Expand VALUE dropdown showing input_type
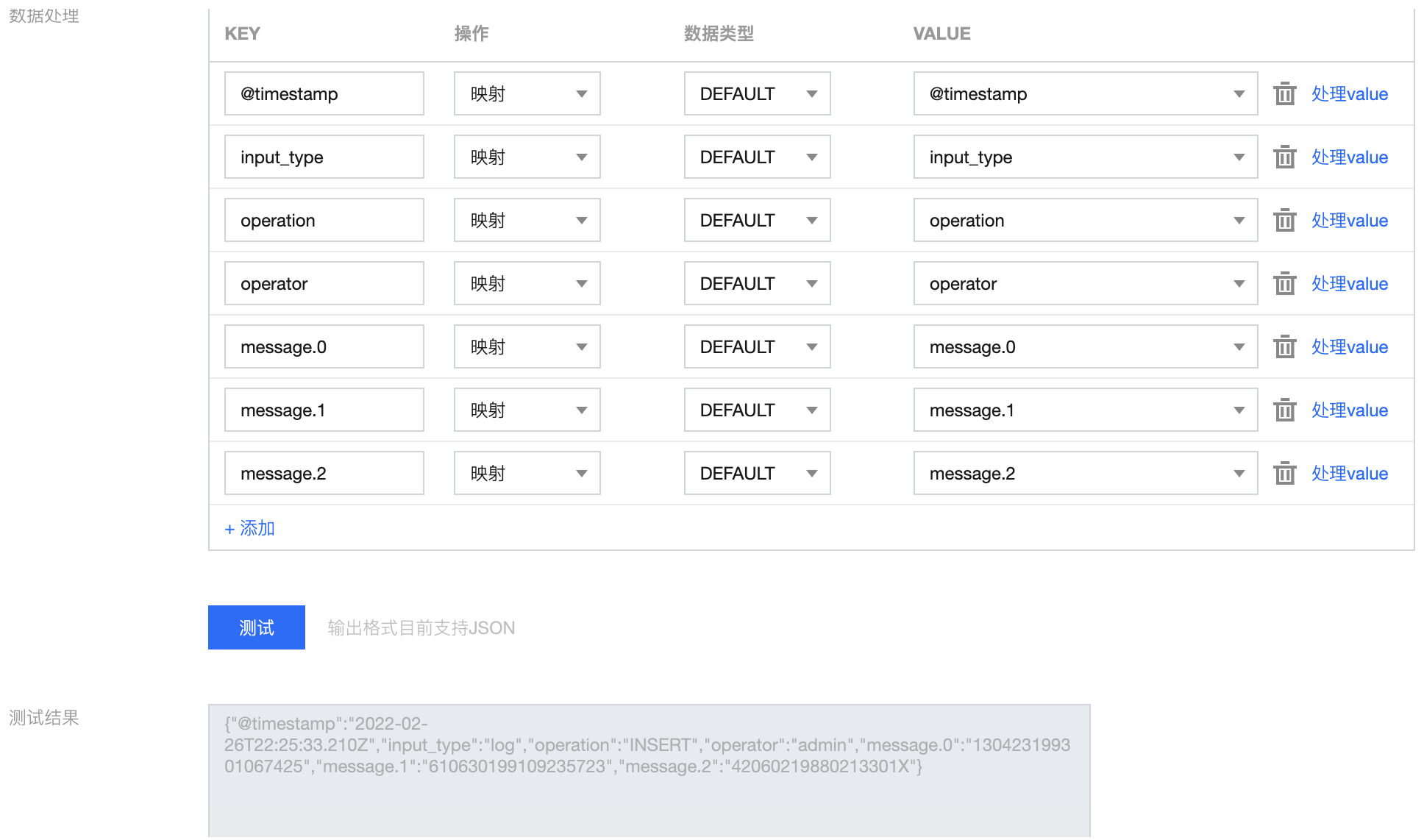This screenshot has height=840, width=1424. [1085, 157]
